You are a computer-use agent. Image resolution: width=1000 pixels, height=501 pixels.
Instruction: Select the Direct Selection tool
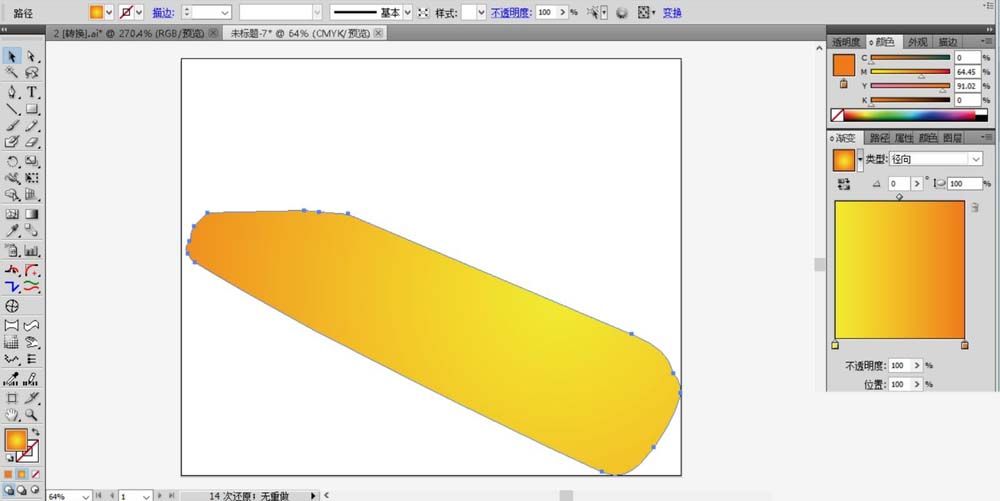click(31, 56)
